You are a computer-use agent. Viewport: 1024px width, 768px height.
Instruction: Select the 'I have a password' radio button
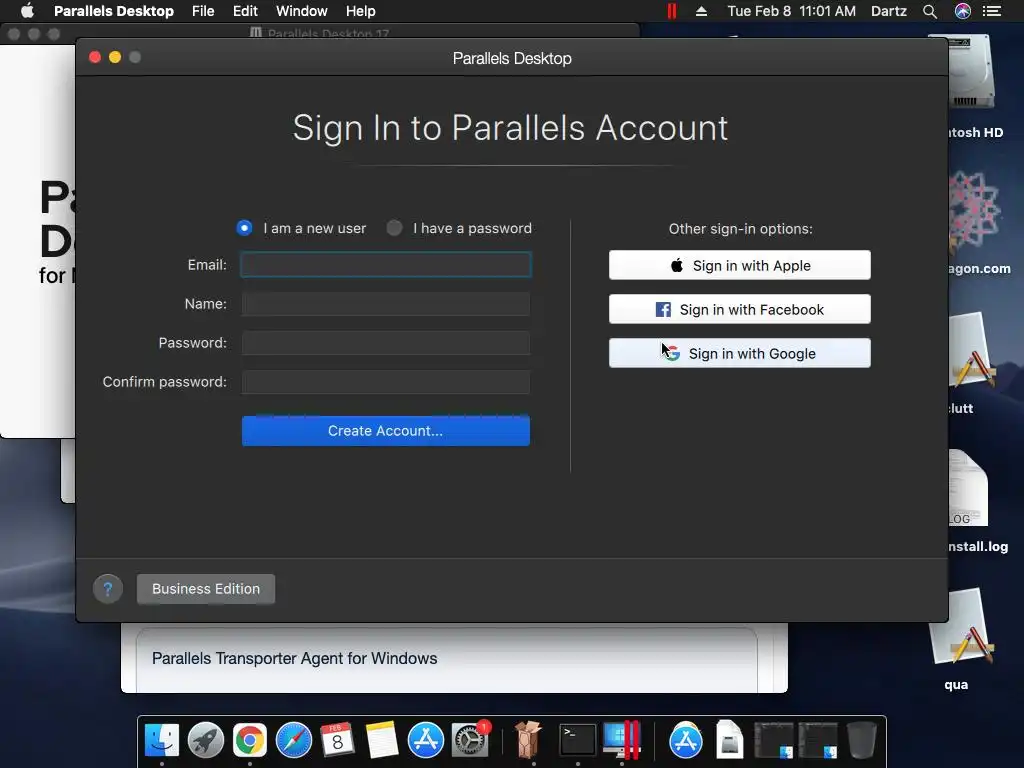pos(394,228)
